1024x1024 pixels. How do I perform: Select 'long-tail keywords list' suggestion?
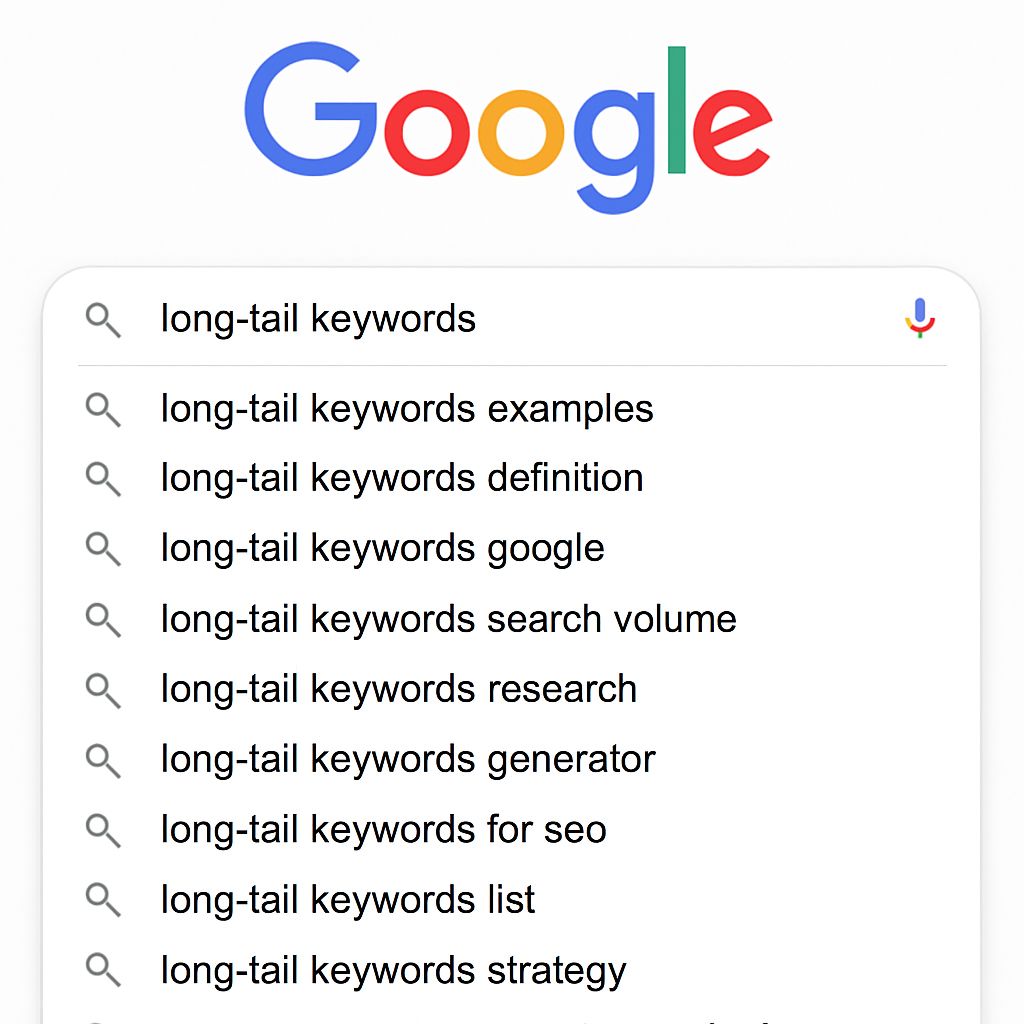coord(347,900)
